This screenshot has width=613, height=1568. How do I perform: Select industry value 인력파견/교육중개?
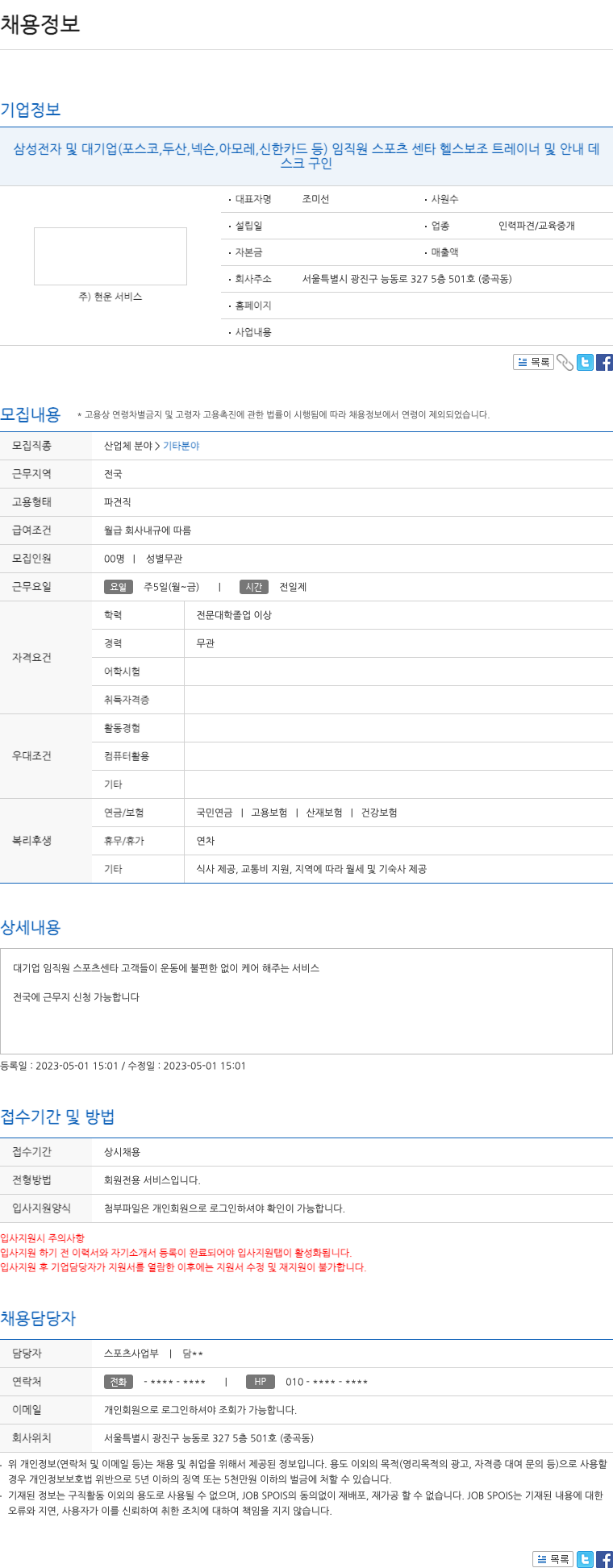536,226
